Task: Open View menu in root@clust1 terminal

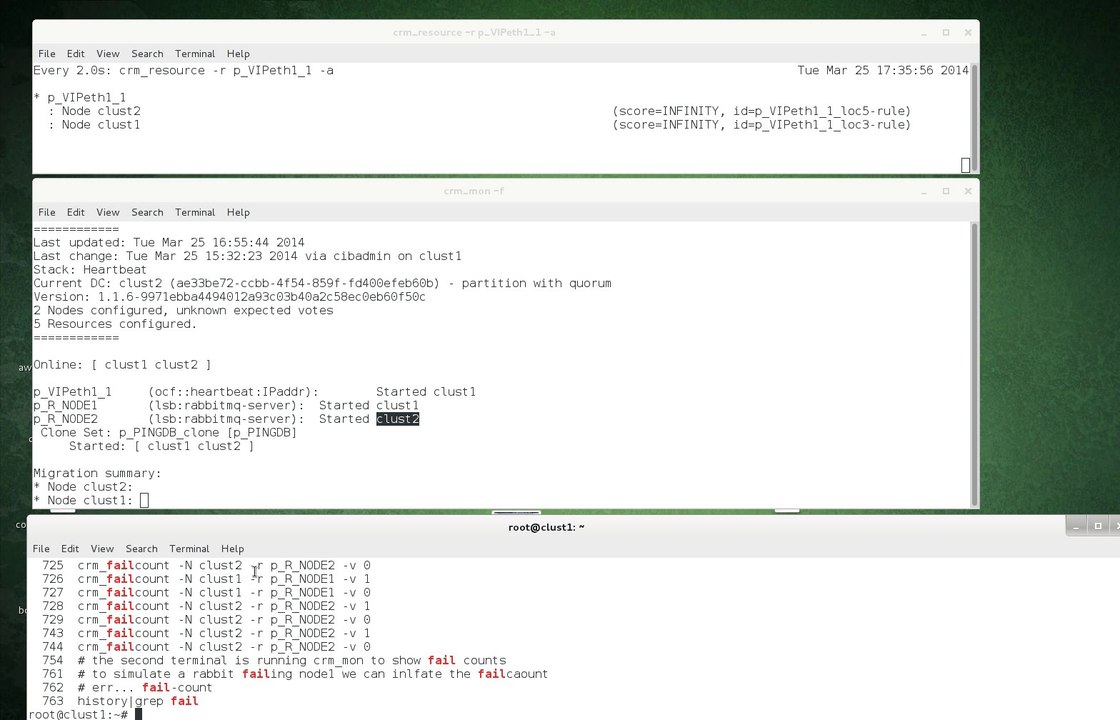Action: point(102,549)
